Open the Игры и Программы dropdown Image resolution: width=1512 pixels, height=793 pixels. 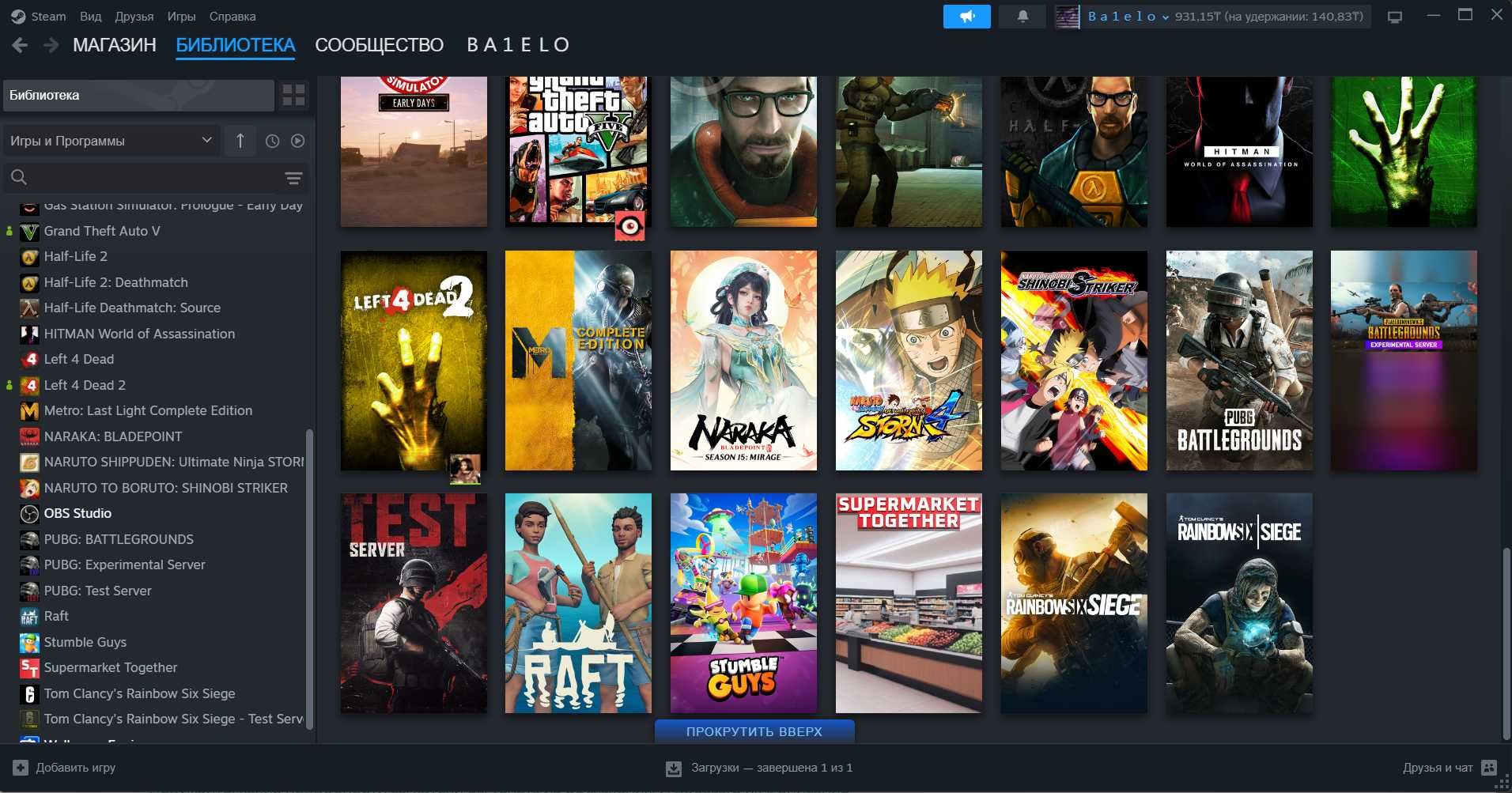tap(111, 141)
